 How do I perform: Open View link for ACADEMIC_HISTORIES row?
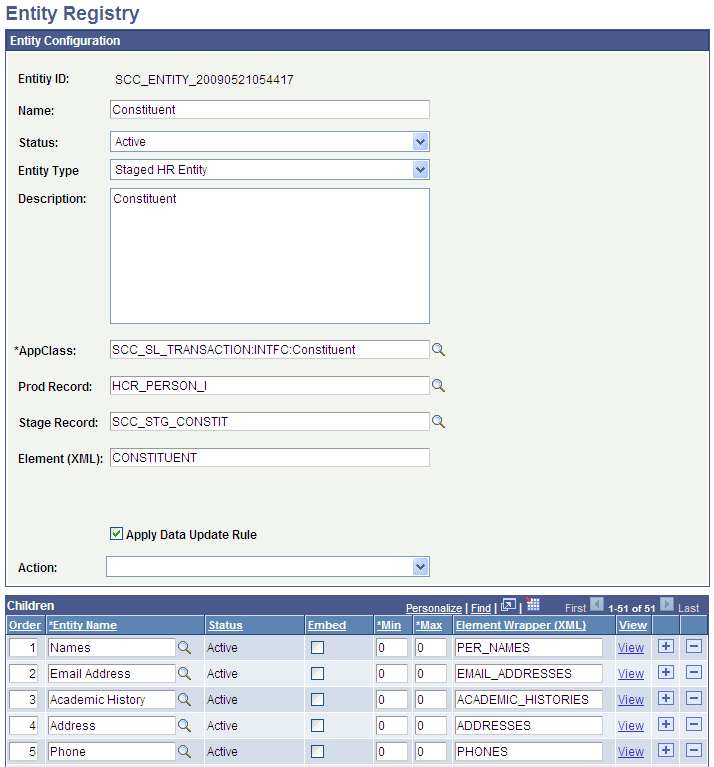(x=630, y=699)
